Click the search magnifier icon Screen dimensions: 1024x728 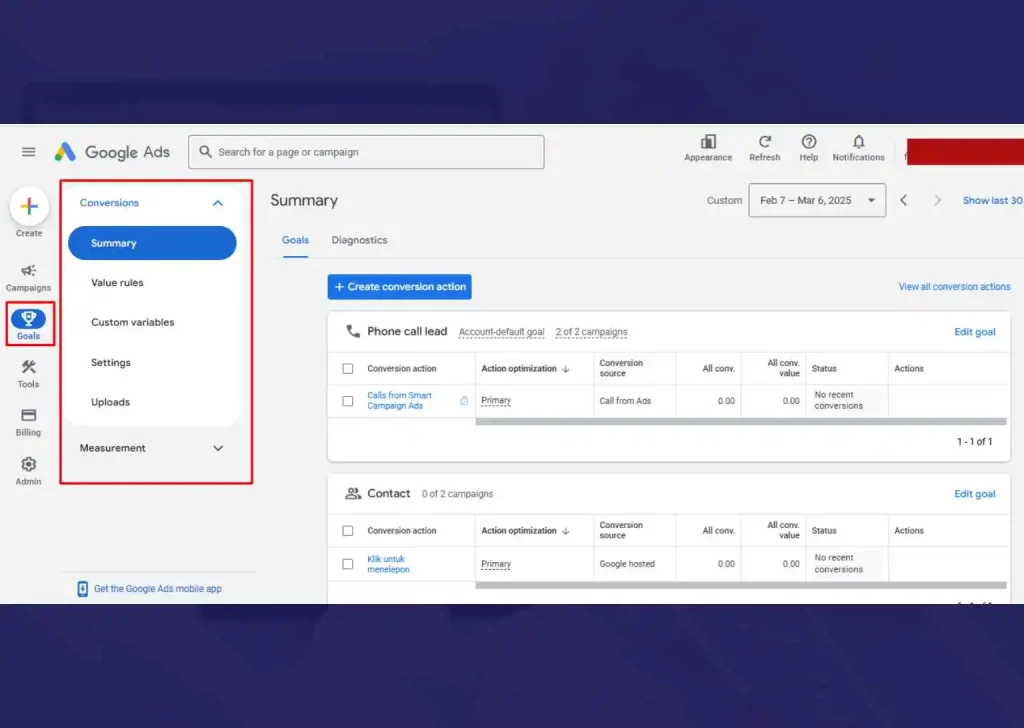(x=205, y=151)
